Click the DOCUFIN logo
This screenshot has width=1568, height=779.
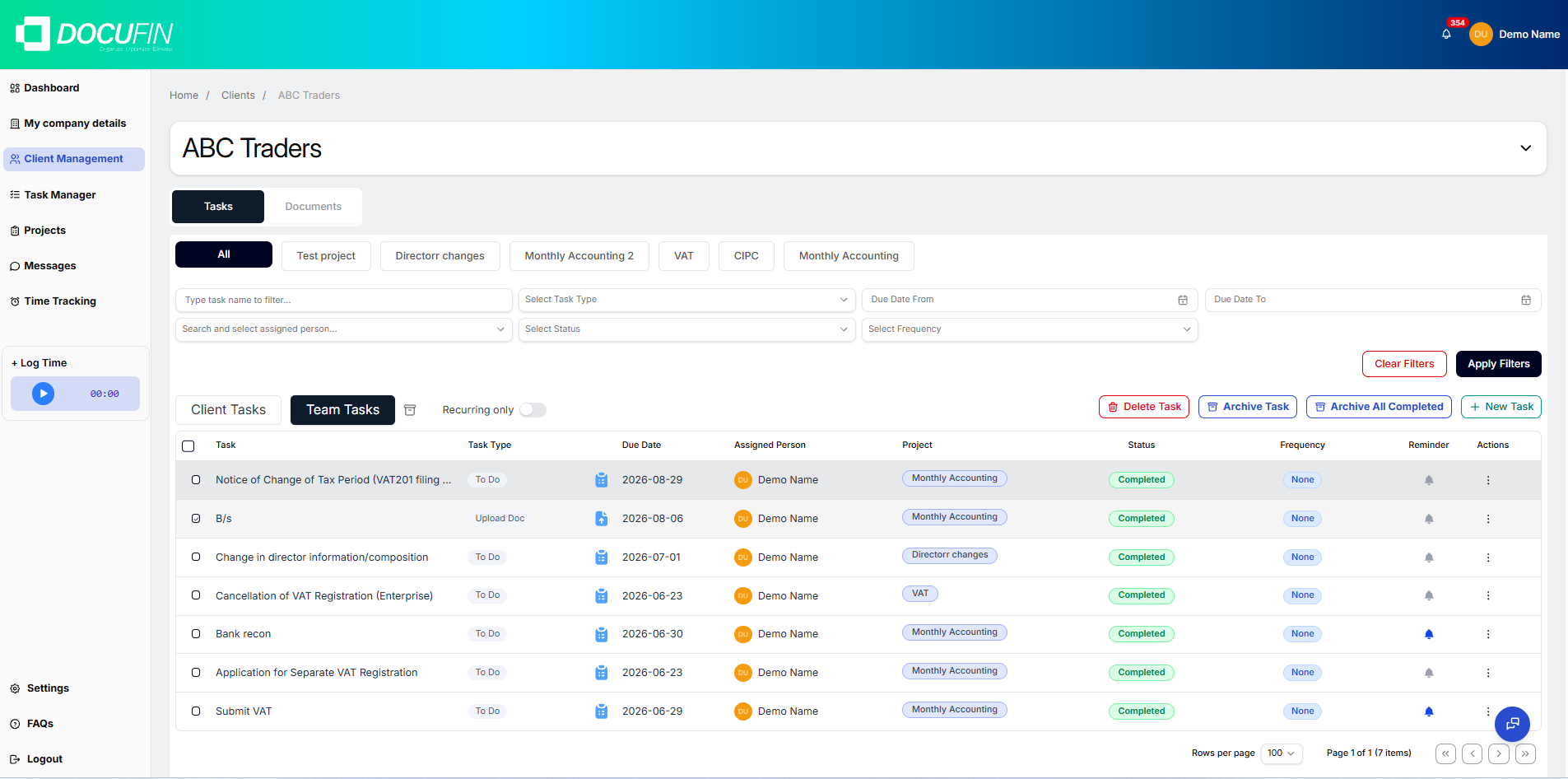tap(94, 34)
